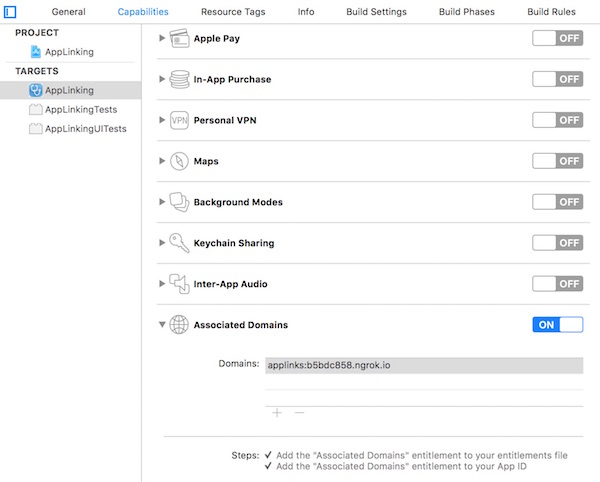Select the AppLinking target
Viewport: 600px width, 482px height.
(x=70, y=90)
